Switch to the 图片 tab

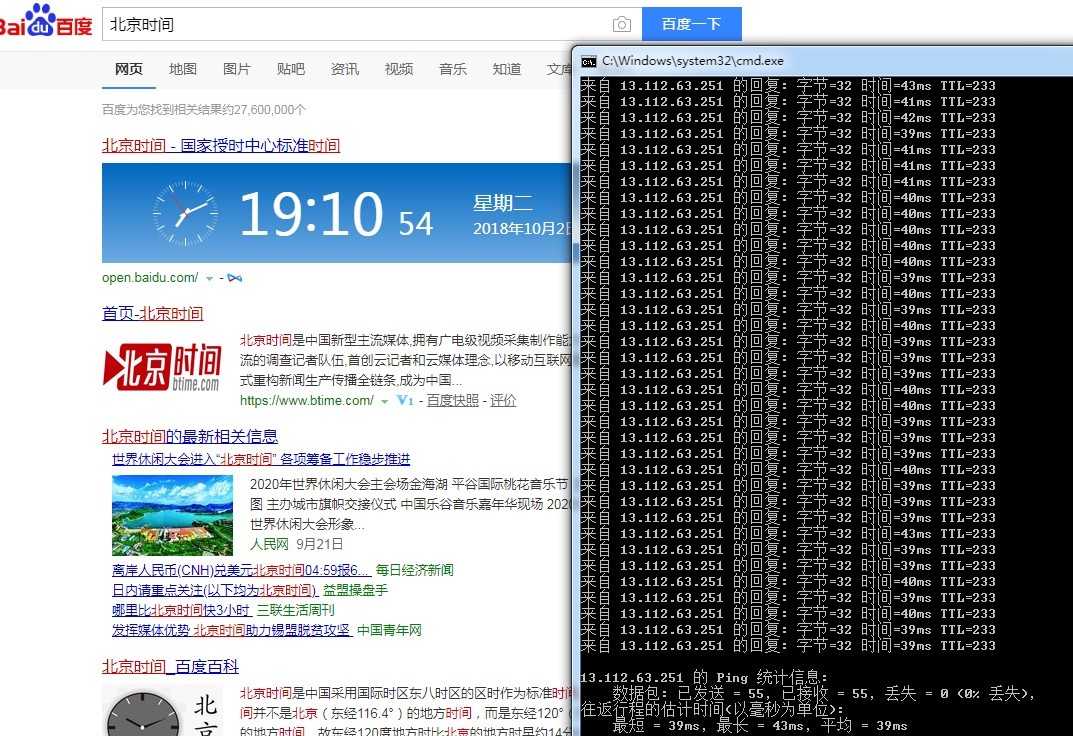pos(237,69)
